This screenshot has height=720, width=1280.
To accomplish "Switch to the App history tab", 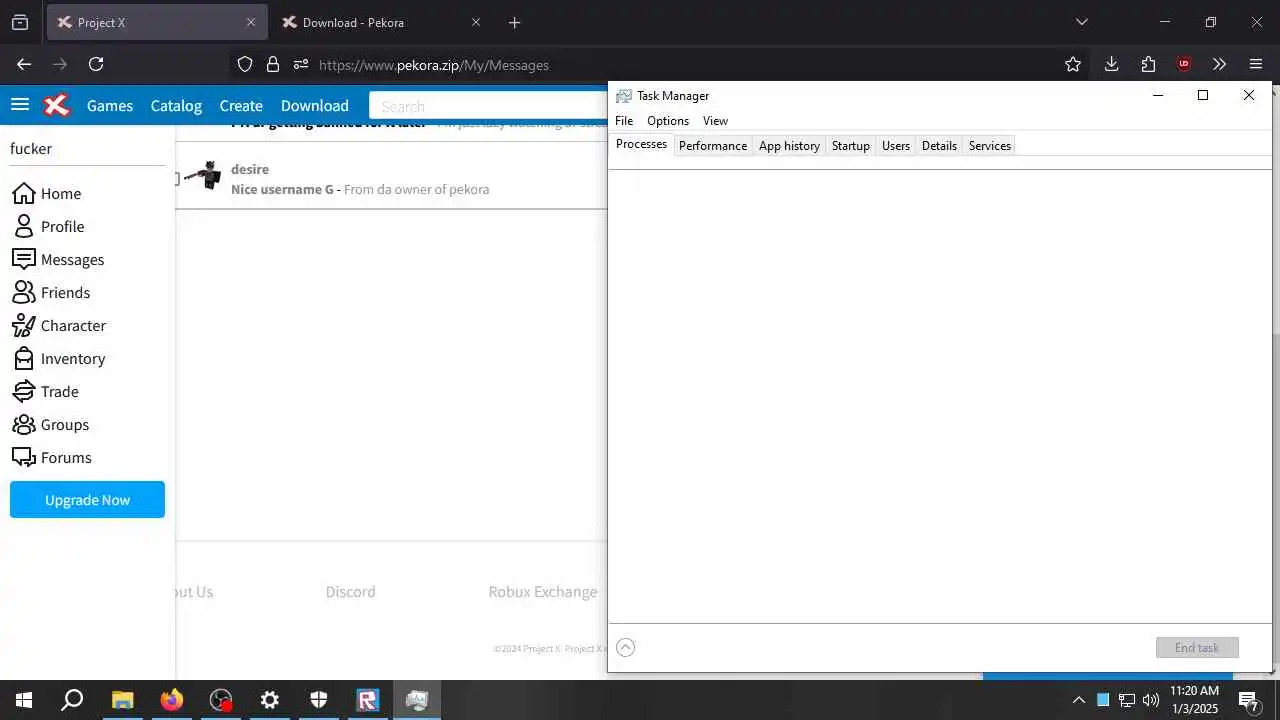I will 789,145.
